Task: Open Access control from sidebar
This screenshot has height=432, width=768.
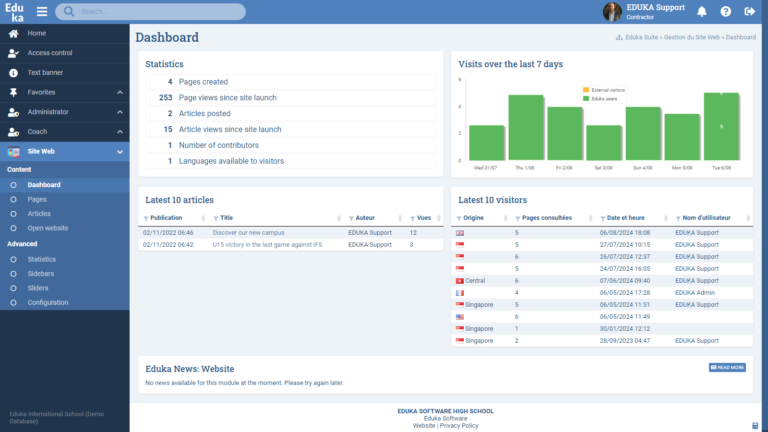Action: click(x=50, y=53)
